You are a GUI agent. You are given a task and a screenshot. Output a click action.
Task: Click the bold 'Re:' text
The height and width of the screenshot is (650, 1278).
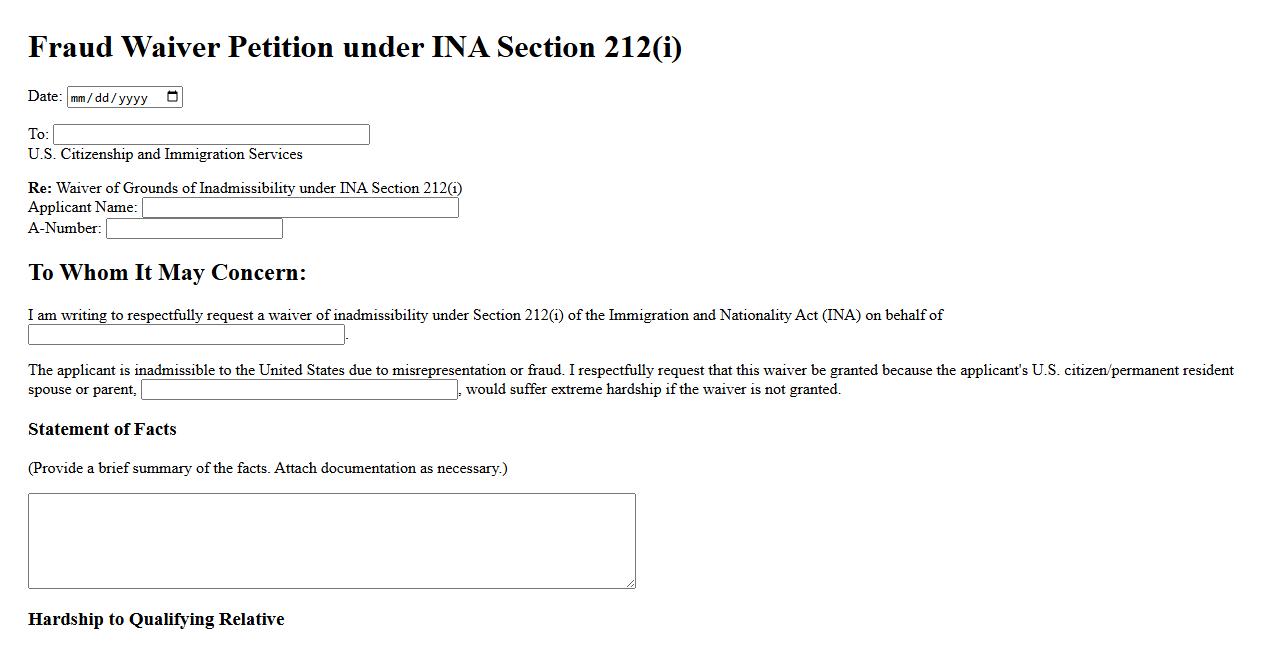pos(40,188)
